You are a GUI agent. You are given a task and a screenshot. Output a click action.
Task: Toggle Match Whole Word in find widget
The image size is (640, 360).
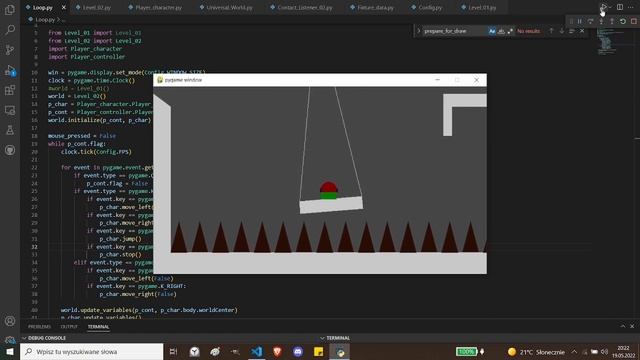(501, 31)
